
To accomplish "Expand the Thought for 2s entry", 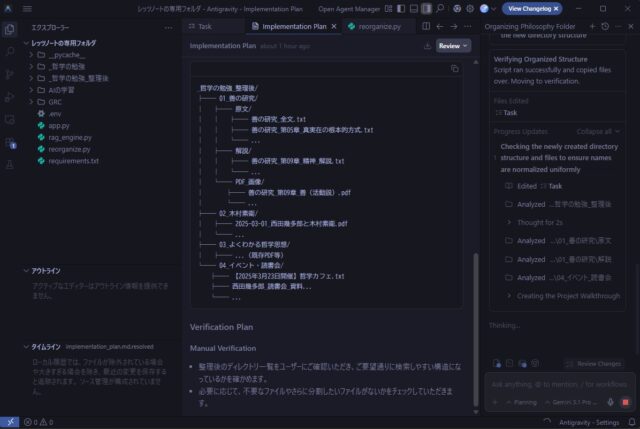I will [540, 222].
